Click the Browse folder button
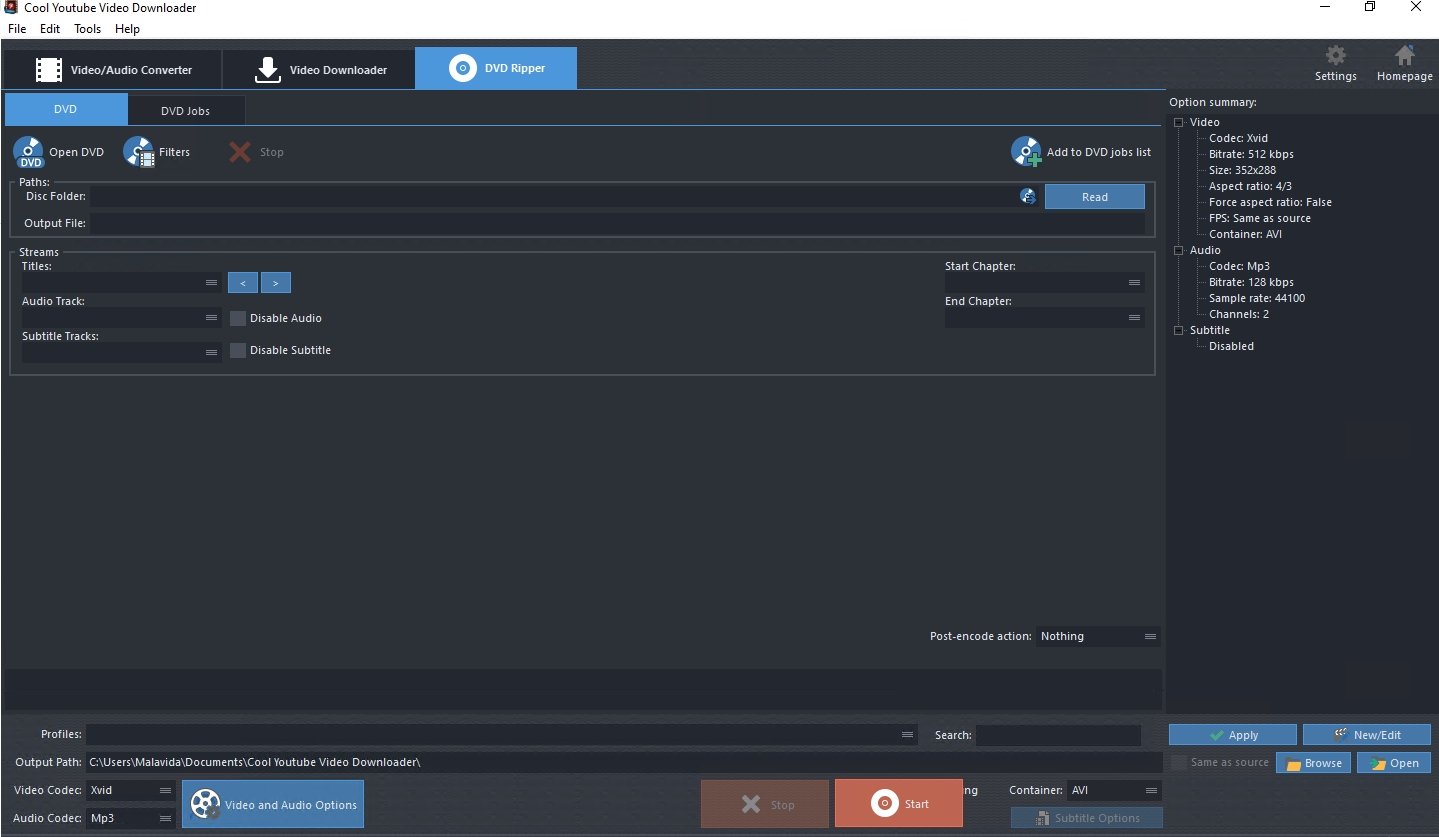 tap(1313, 763)
